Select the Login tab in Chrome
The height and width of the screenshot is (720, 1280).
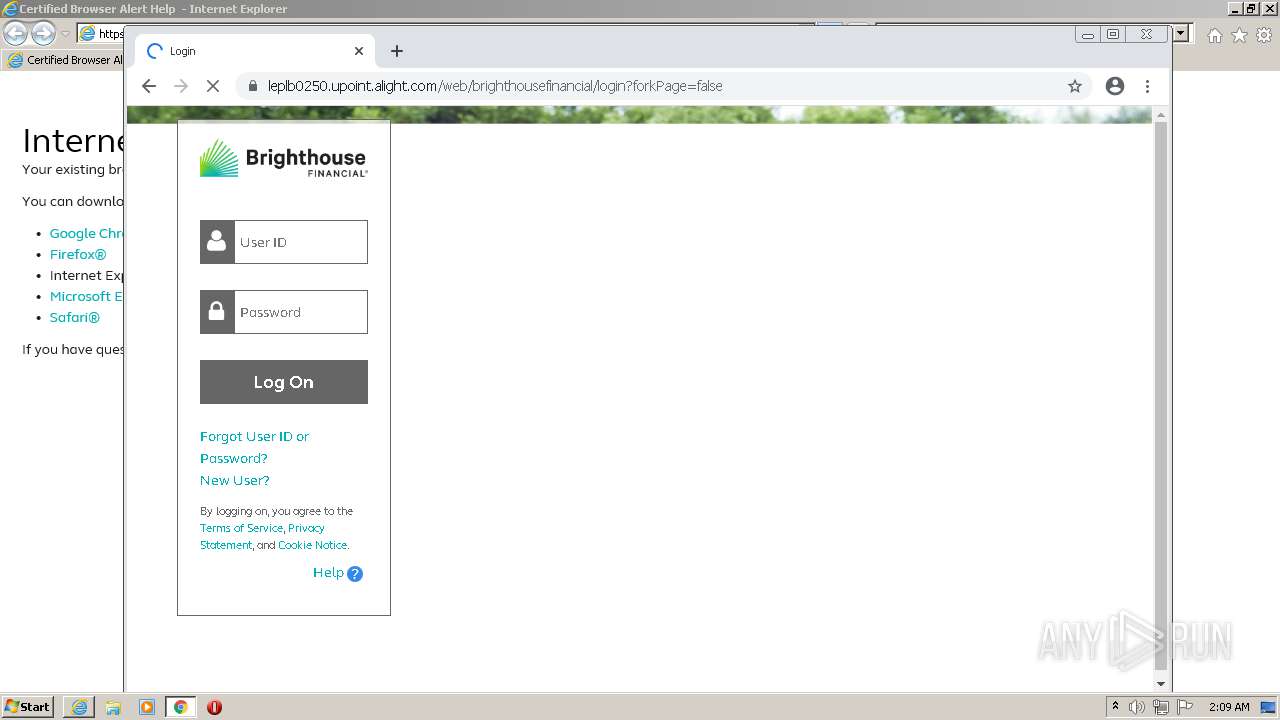click(255, 51)
